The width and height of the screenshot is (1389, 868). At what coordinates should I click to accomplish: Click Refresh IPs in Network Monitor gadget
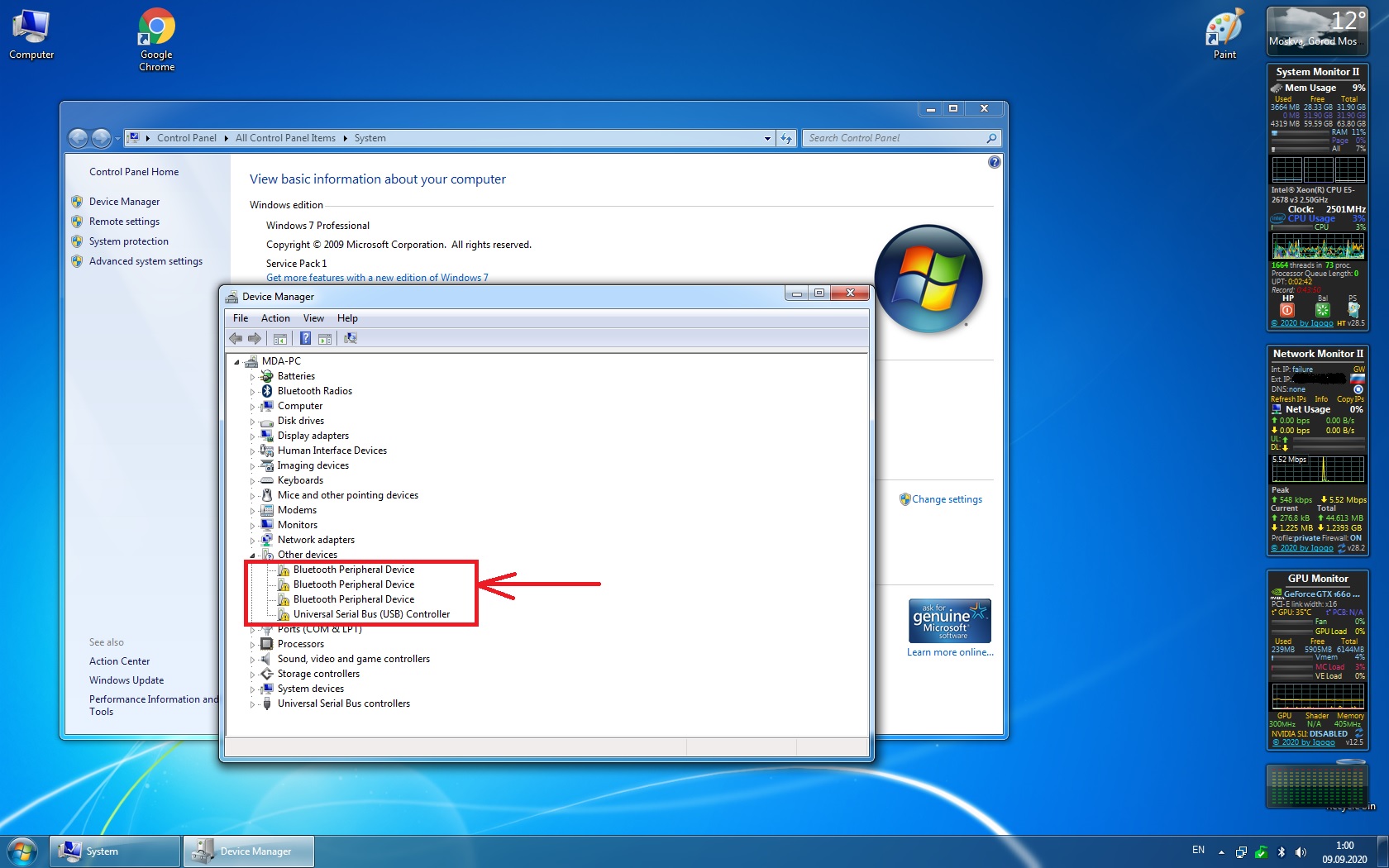1288,399
